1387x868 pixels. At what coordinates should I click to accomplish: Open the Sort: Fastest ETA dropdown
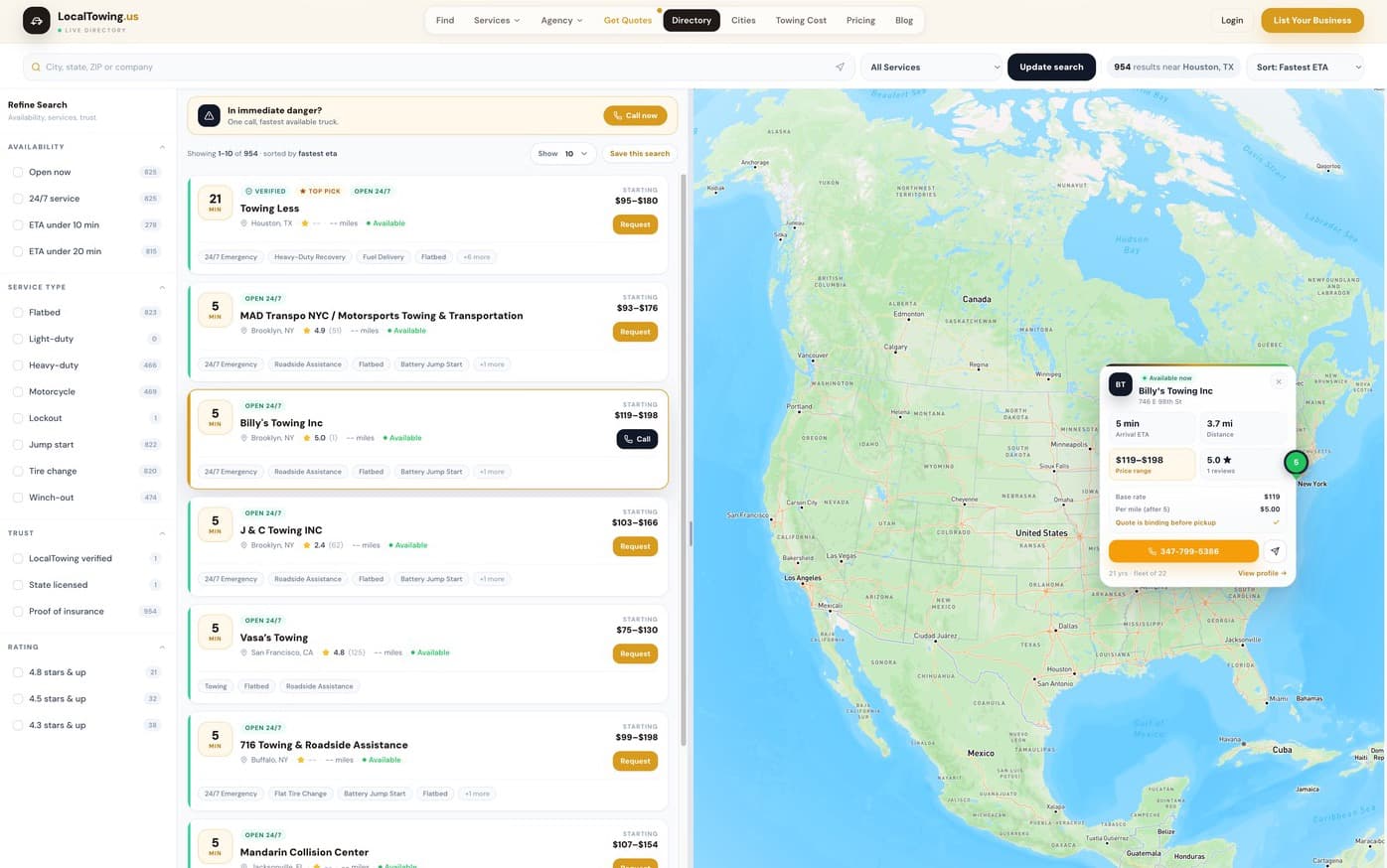pos(1306,67)
